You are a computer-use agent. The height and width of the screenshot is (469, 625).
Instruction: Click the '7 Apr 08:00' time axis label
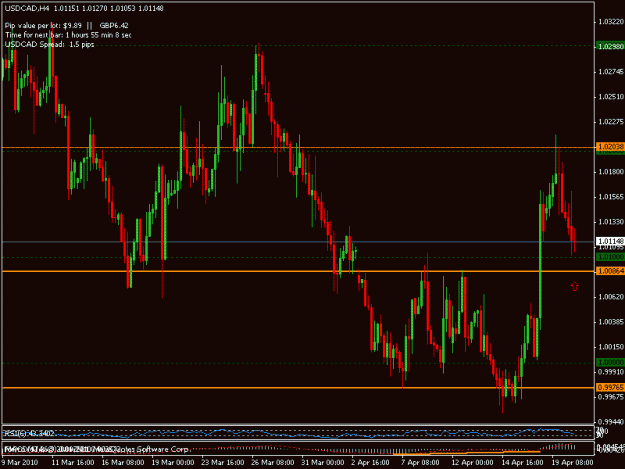[x=420, y=463]
